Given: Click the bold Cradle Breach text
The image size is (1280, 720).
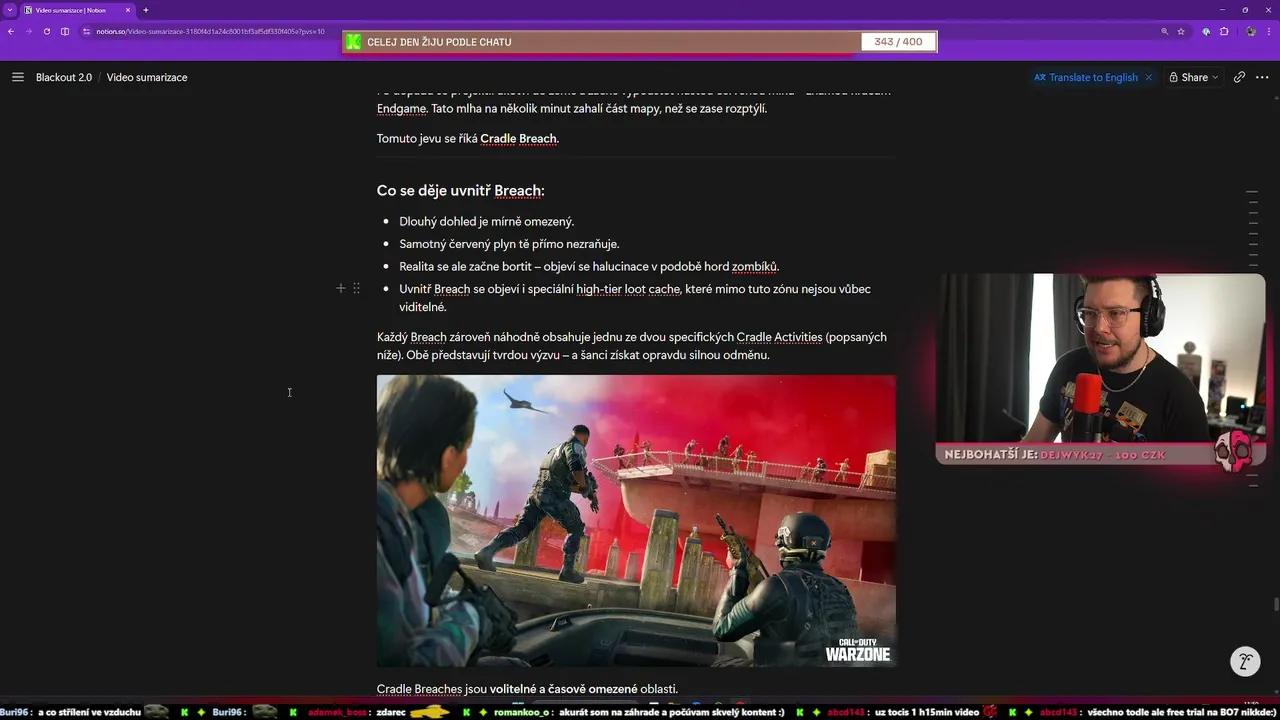Looking at the screenshot, I should 518,138.
